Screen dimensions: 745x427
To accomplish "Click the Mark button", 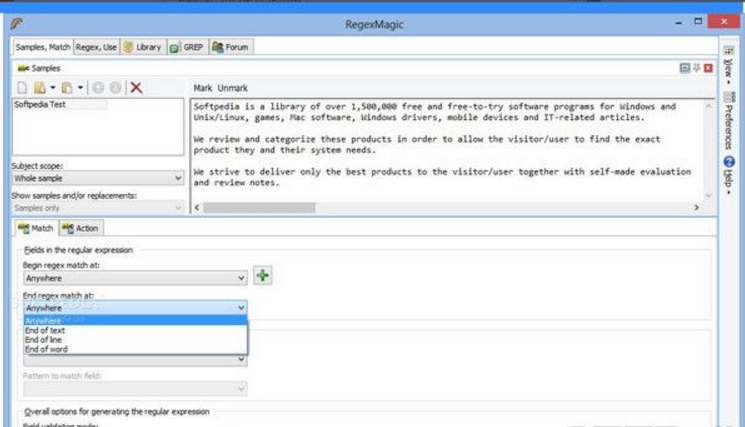I will coord(202,88).
